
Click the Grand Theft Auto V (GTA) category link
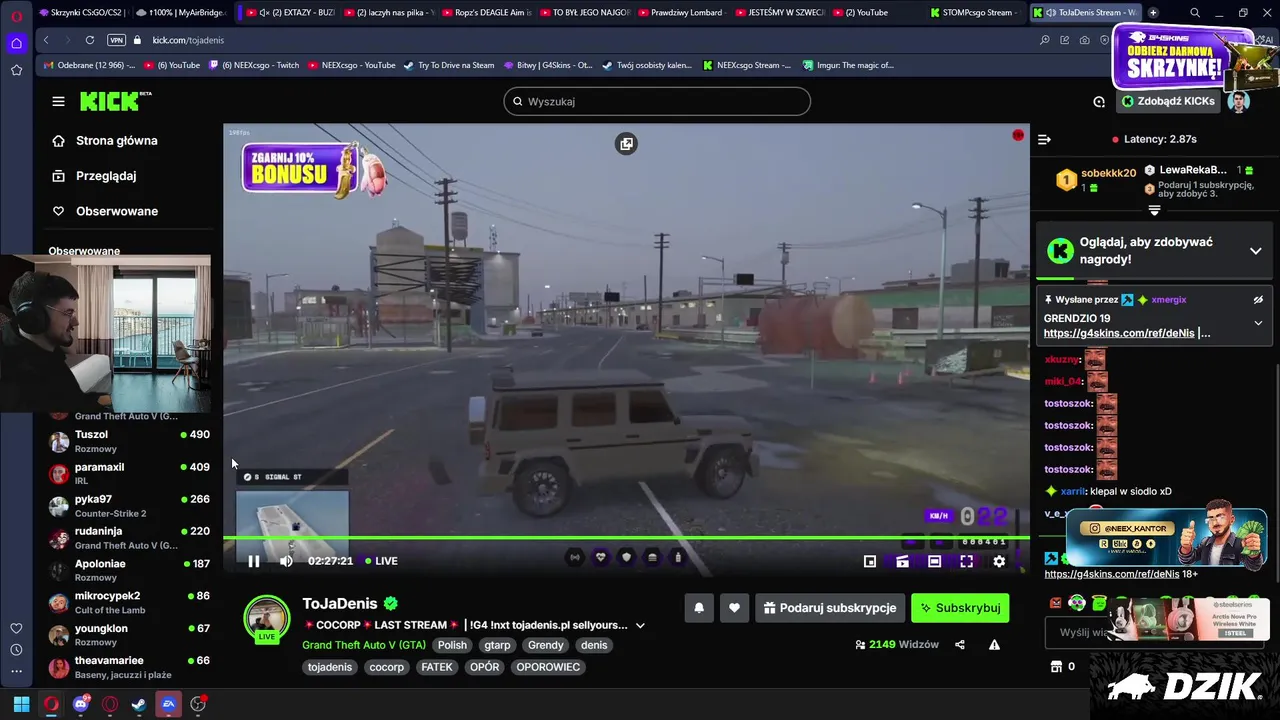(364, 645)
